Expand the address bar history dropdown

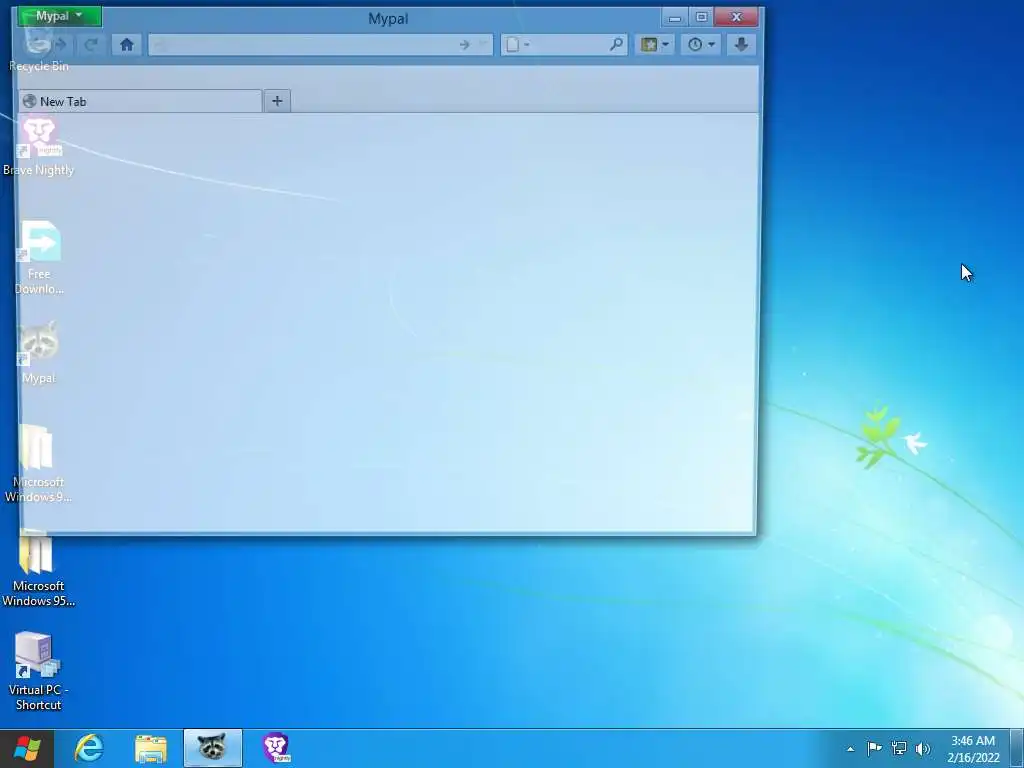coord(483,44)
